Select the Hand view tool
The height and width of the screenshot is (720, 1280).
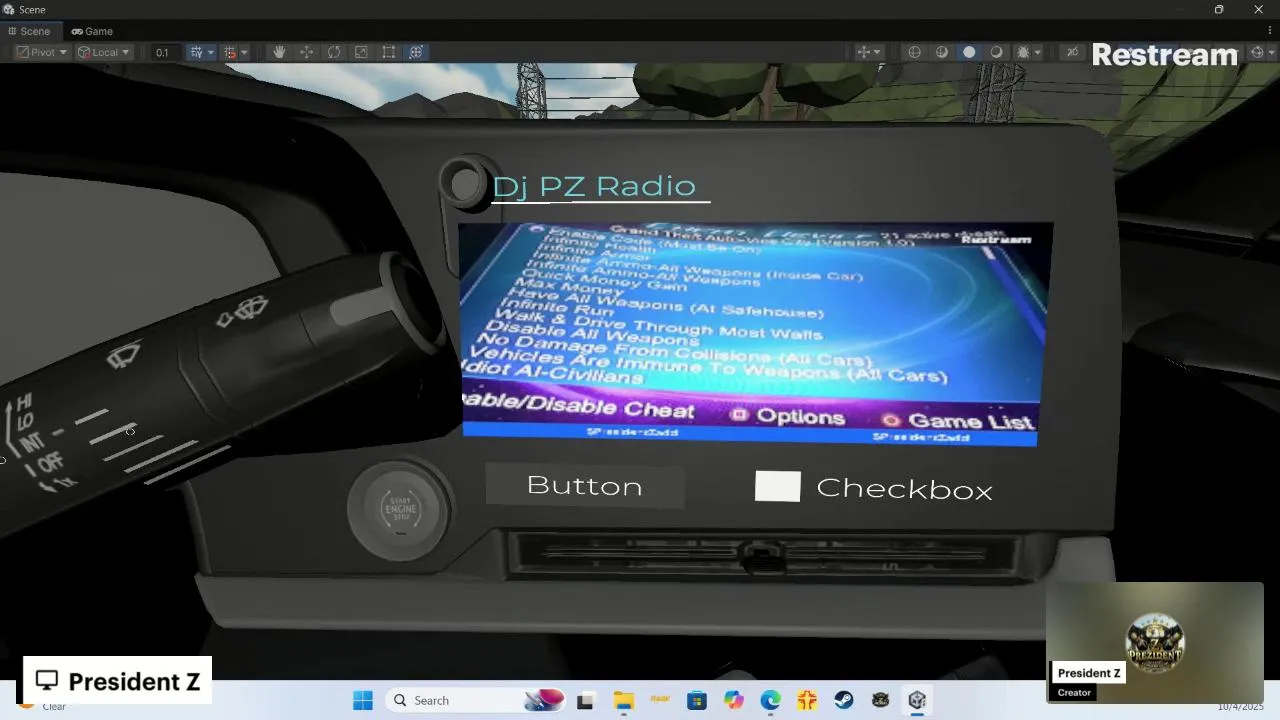(279, 52)
